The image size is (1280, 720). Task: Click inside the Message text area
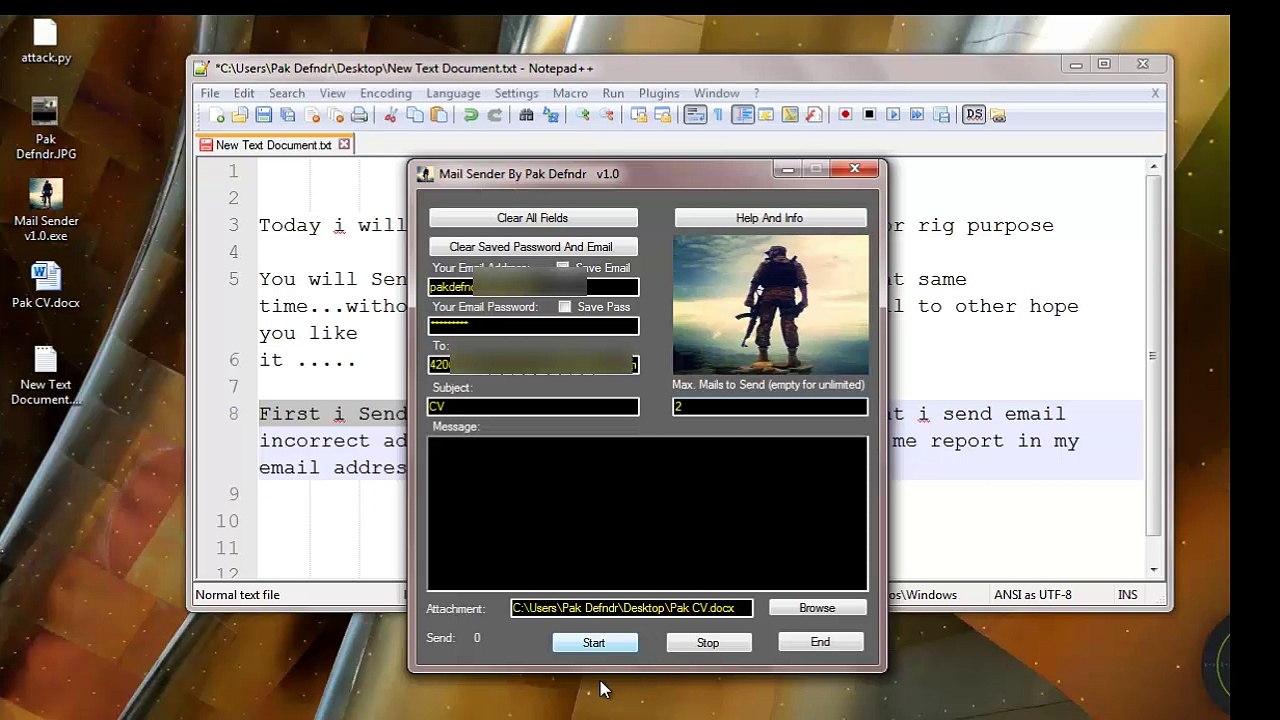(648, 514)
